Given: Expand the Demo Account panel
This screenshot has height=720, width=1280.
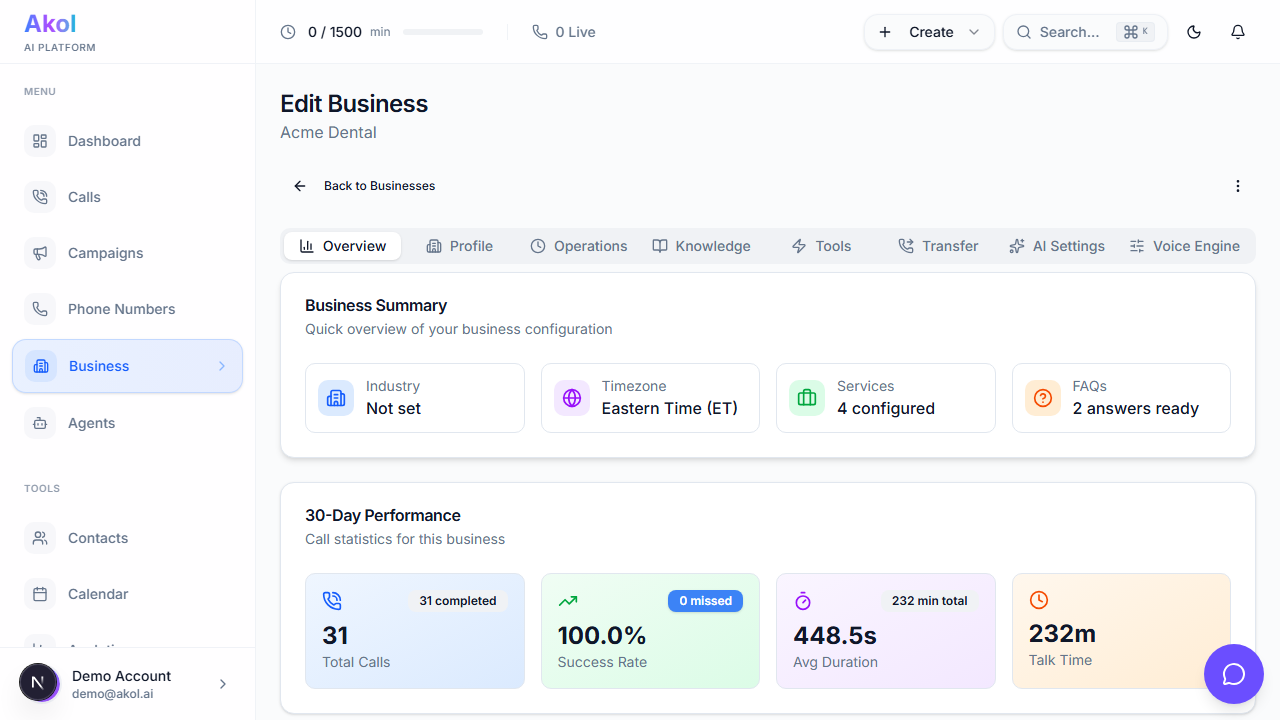Looking at the screenshot, I should pyautogui.click(x=222, y=684).
